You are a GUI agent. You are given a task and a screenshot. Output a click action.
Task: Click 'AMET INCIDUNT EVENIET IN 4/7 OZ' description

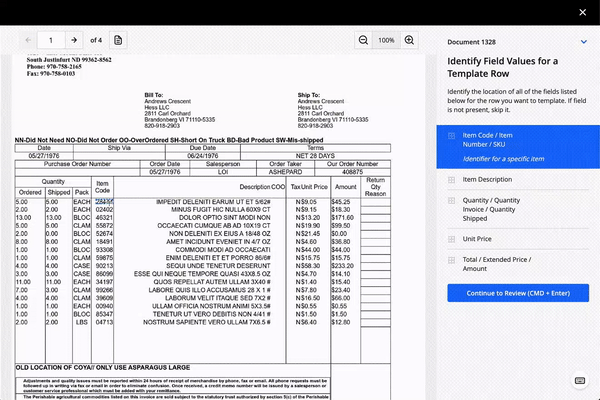[x=218, y=242]
